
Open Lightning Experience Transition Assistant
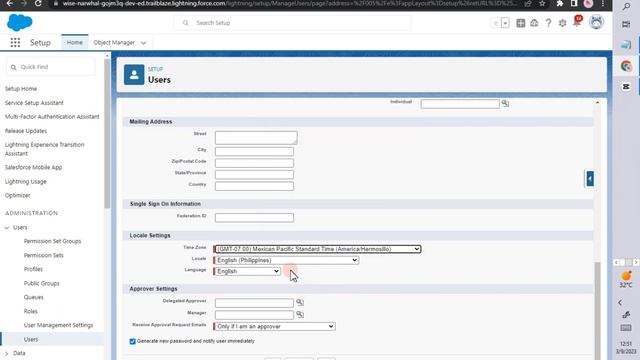(x=44, y=149)
